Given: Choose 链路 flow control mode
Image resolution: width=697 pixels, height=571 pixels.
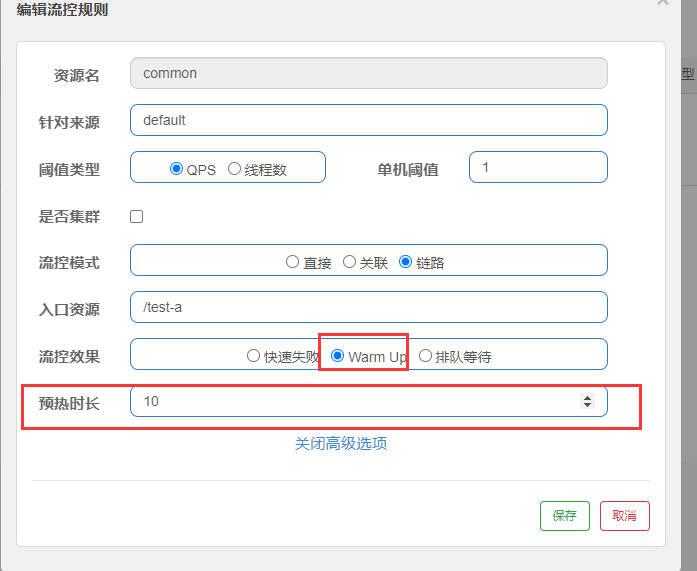Looking at the screenshot, I should tap(405, 262).
